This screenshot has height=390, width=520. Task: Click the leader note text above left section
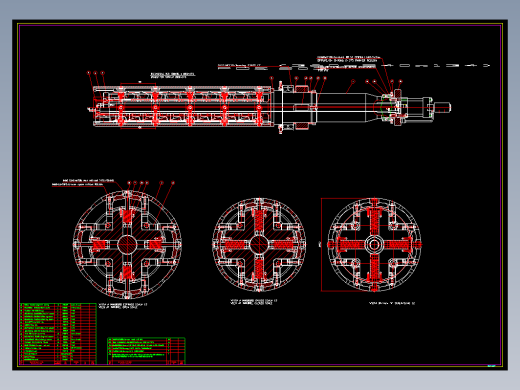point(83,182)
